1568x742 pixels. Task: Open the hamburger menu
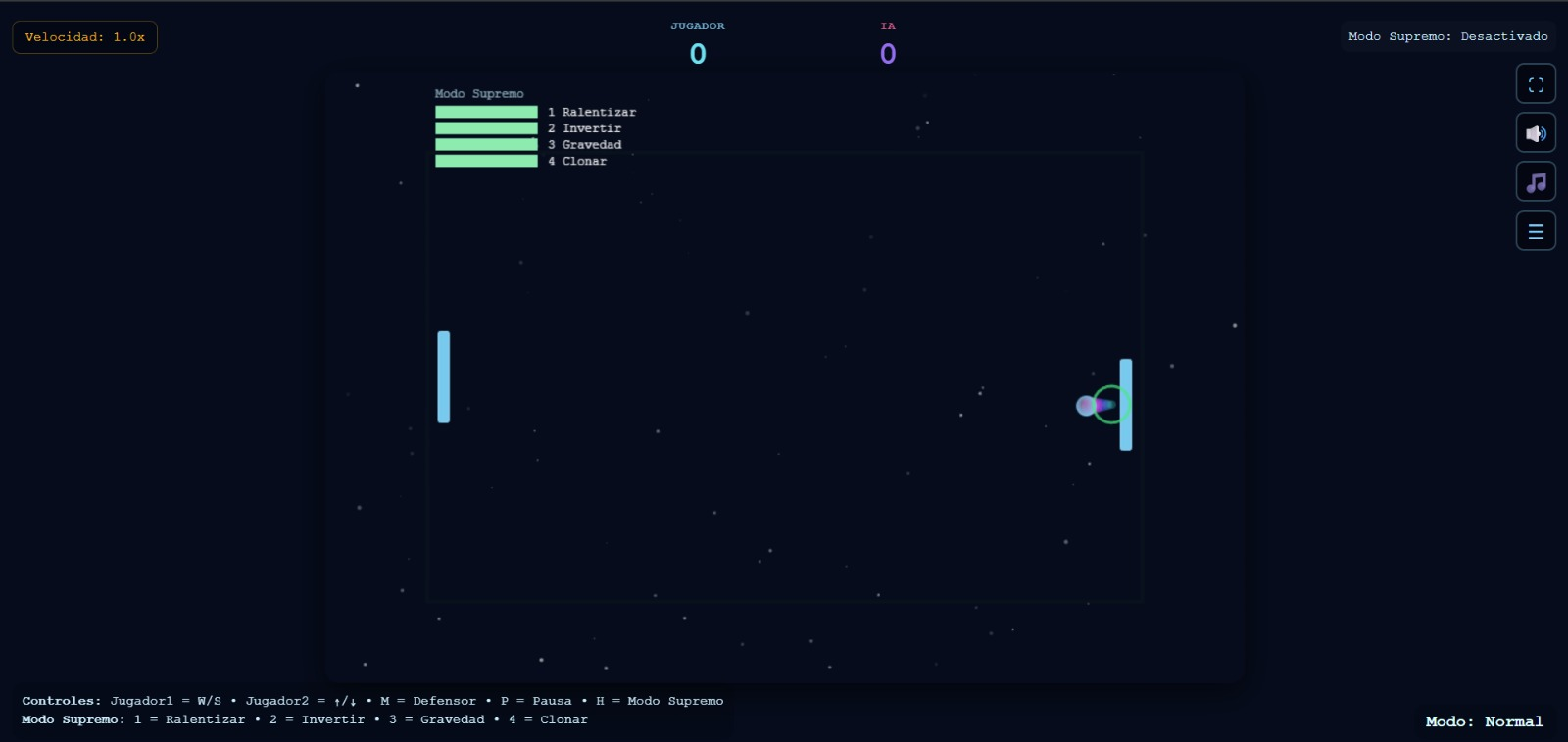1536,231
